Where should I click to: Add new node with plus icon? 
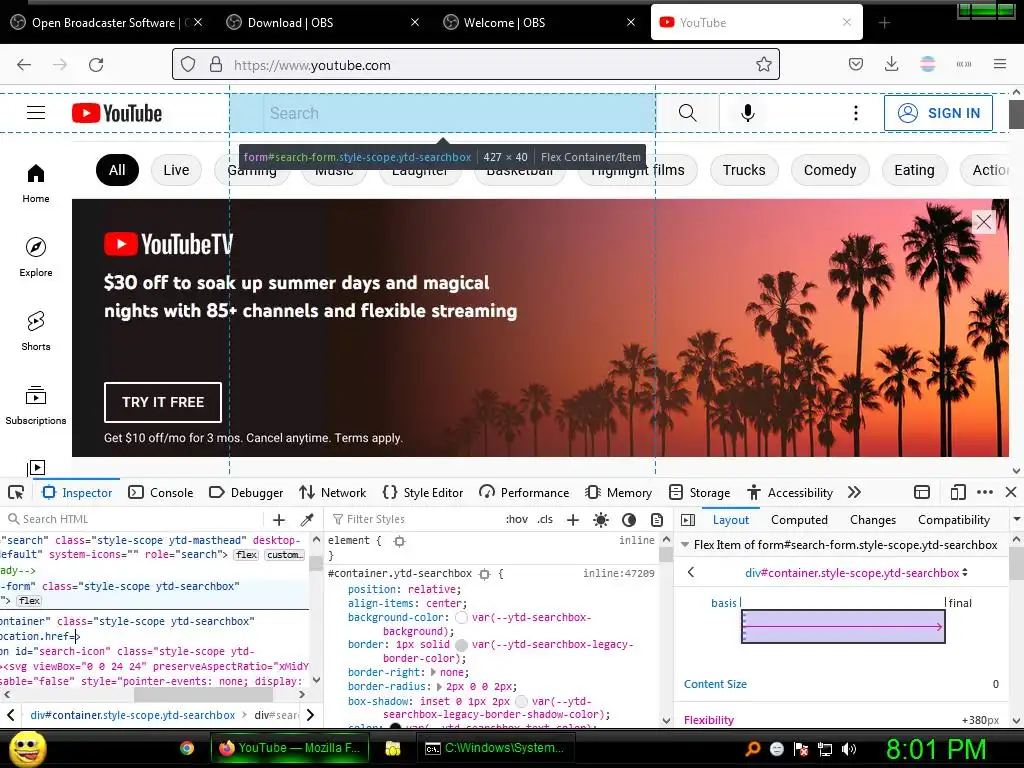(279, 519)
